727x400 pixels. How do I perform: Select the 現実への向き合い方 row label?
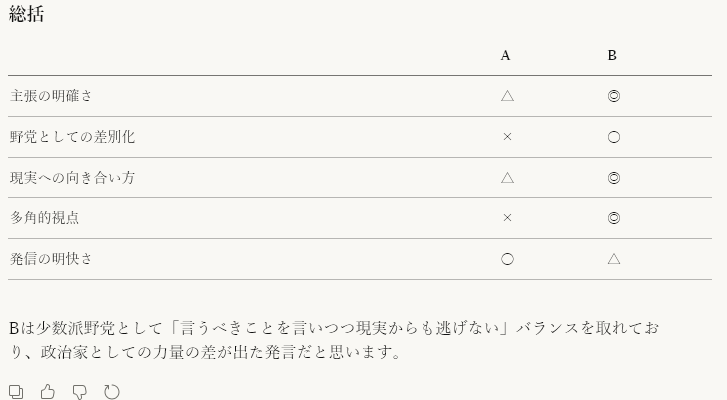(x=72, y=178)
